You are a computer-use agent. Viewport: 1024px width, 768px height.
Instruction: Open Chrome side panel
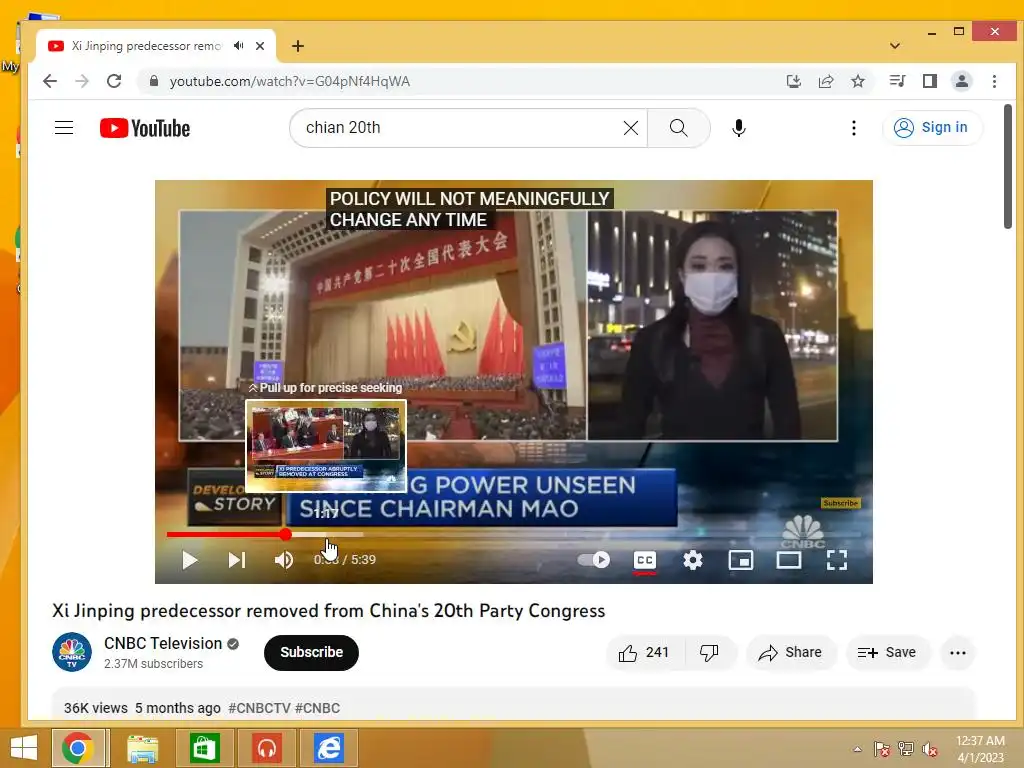coord(929,81)
